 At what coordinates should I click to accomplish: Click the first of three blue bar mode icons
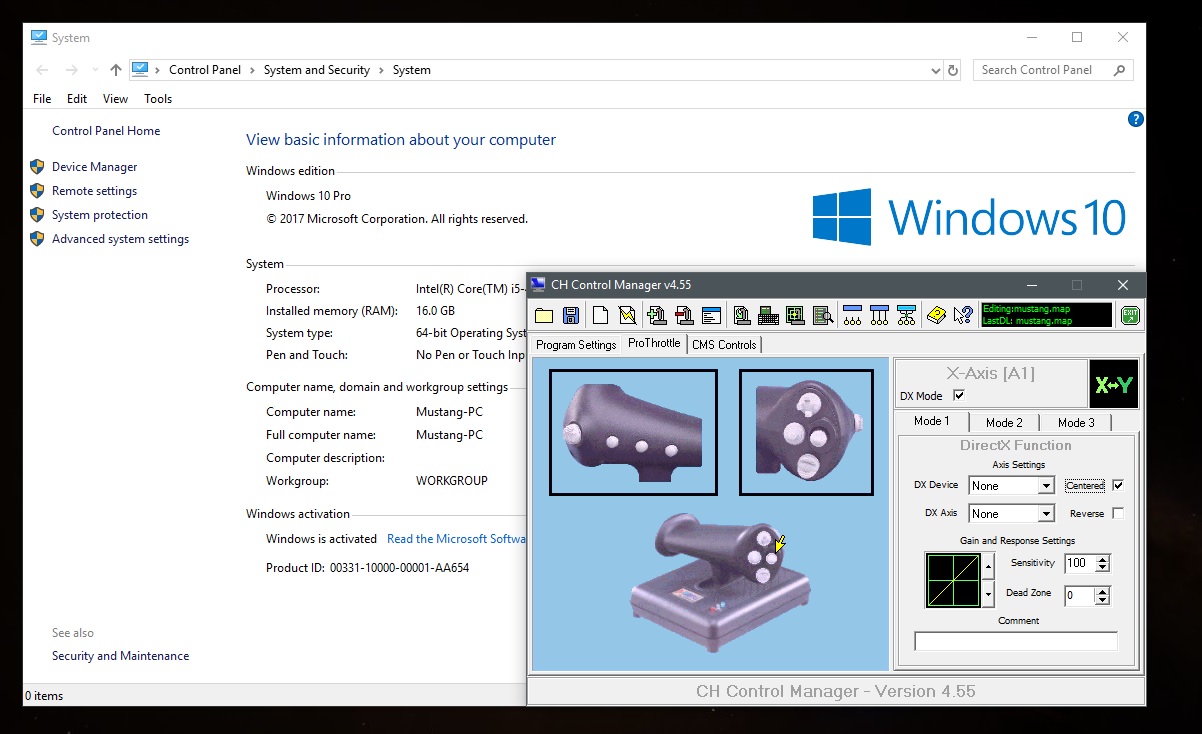click(x=852, y=316)
